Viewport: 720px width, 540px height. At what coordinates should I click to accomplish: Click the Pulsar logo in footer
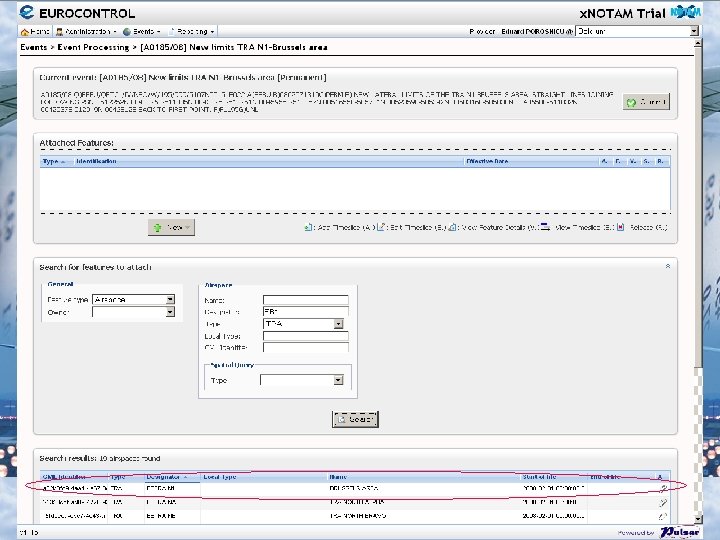coord(680,532)
